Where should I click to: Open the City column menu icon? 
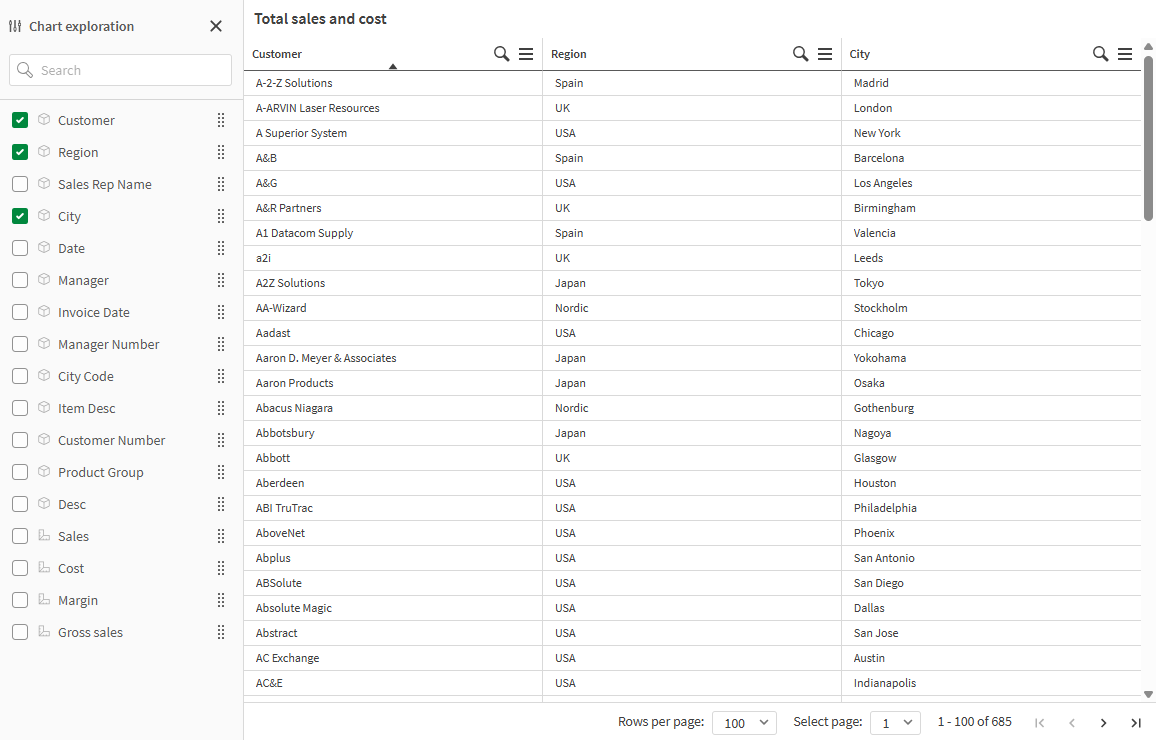click(x=1125, y=54)
